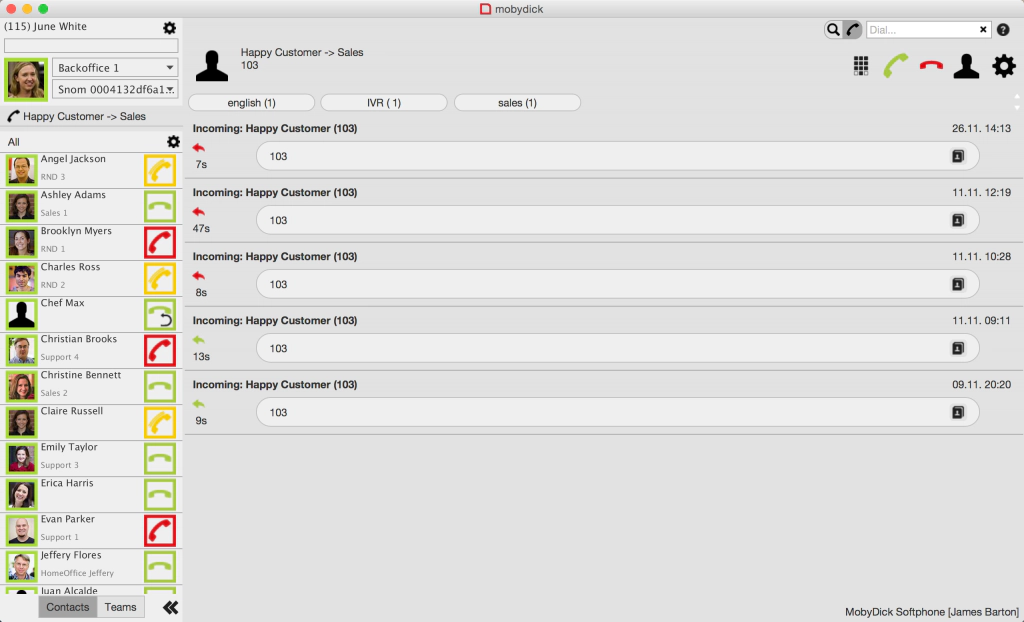This screenshot has width=1024, height=622.
Task: Click the english (1) tag button
Action: (252, 103)
